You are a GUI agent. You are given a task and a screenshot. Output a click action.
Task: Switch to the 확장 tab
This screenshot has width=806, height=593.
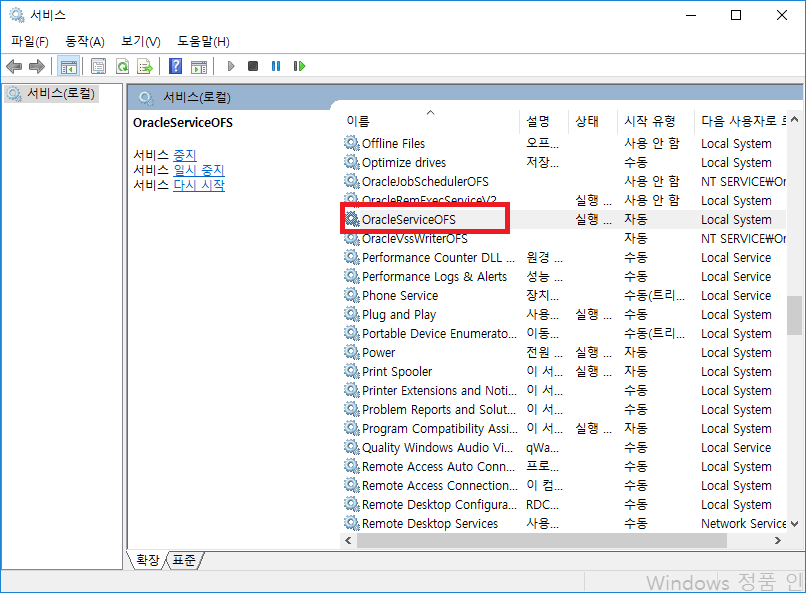(x=148, y=560)
